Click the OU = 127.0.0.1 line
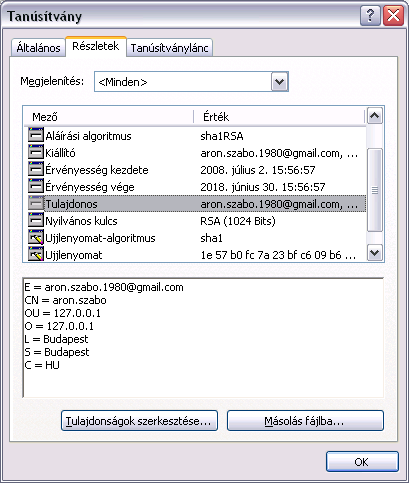Viewport: 409px width, 483px height. pos(62,313)
